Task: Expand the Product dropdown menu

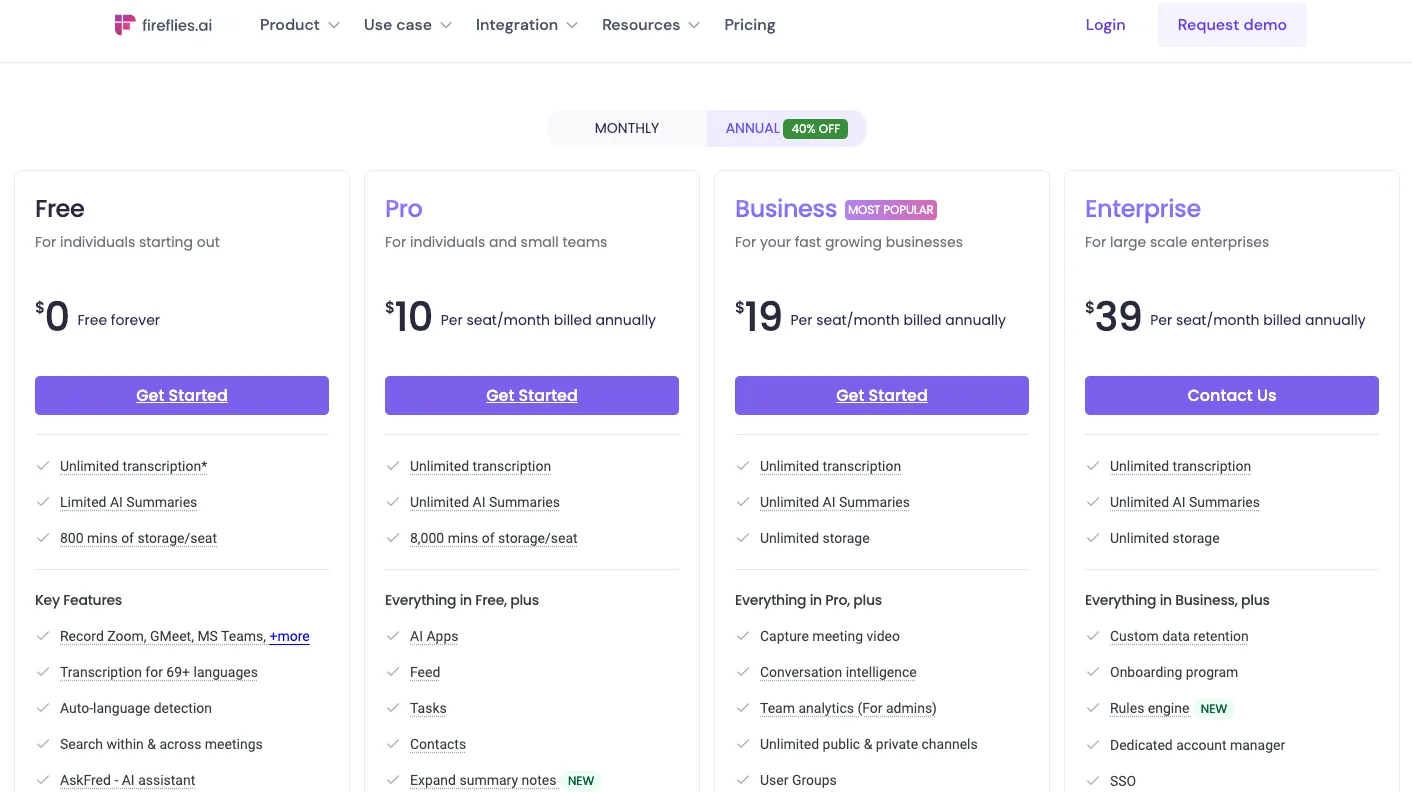Action: 299,25
